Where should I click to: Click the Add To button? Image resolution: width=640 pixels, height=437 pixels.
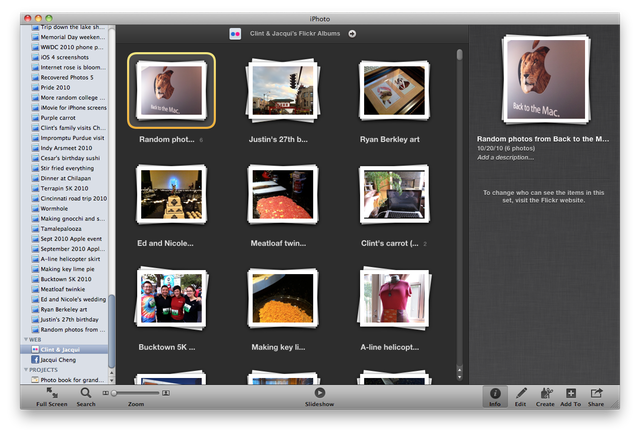coord(571,397)
